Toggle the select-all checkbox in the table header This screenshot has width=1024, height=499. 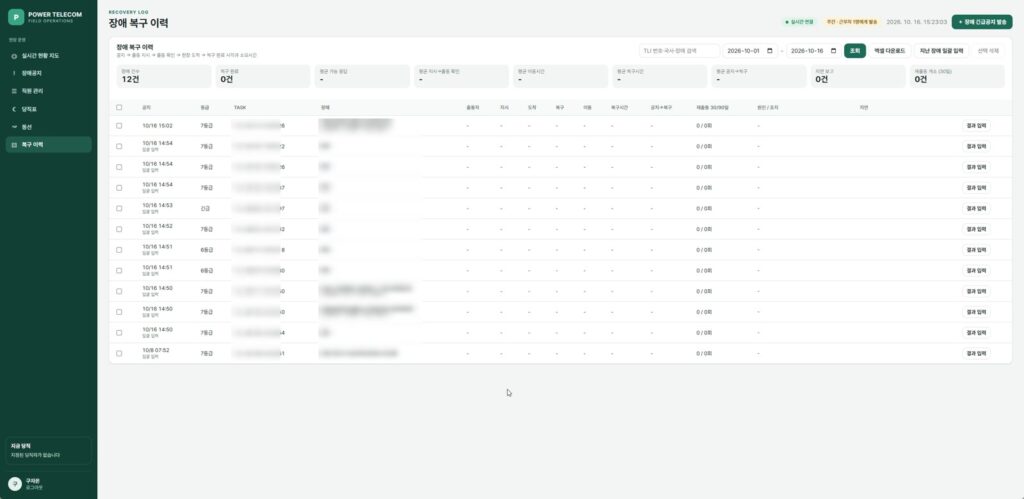pyautogui.click(x=119, y=107)
